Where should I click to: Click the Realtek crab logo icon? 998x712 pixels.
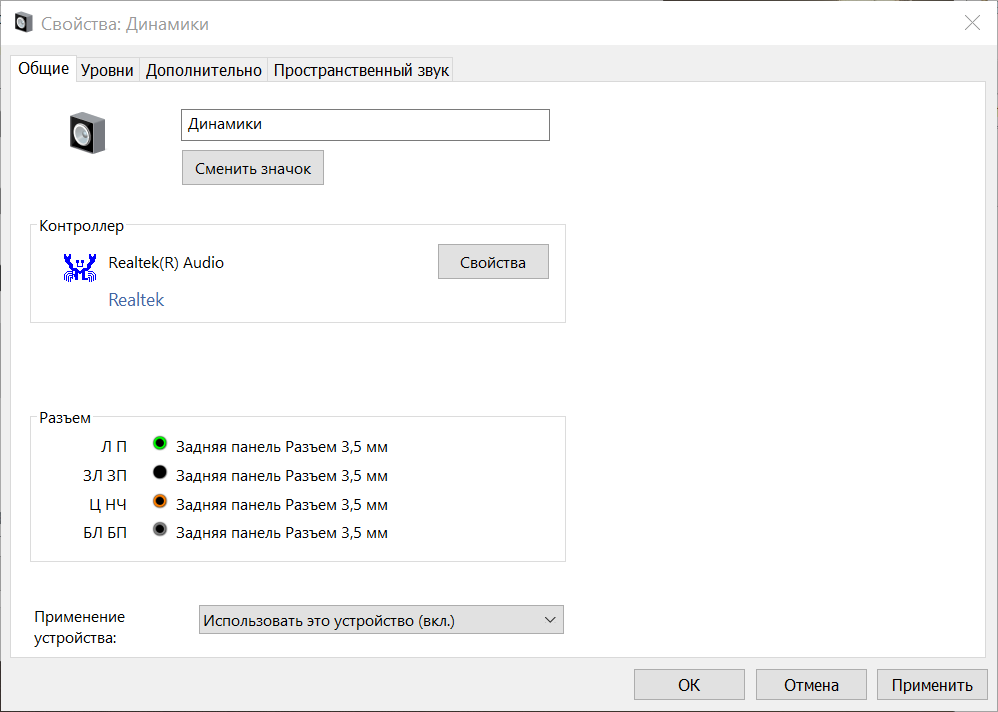pyautogui.click(x=79, y=267)
